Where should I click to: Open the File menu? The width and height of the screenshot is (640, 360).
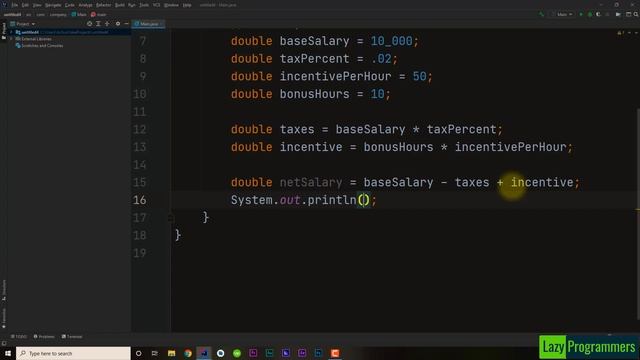pos(15,5)
